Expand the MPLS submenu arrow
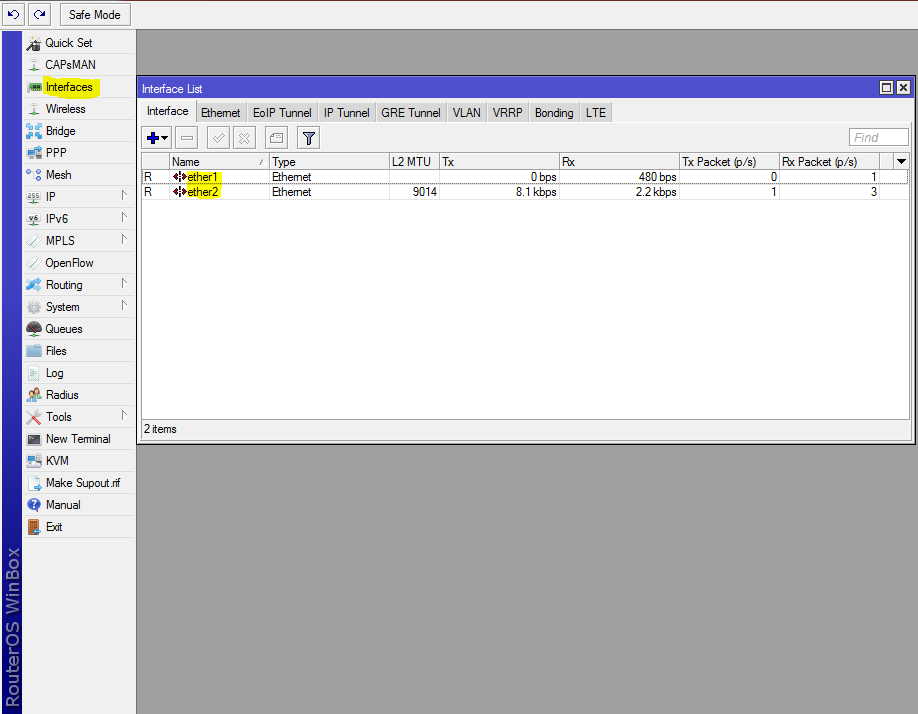This screenshot has height=714, width=918. (x=124, y=239)
